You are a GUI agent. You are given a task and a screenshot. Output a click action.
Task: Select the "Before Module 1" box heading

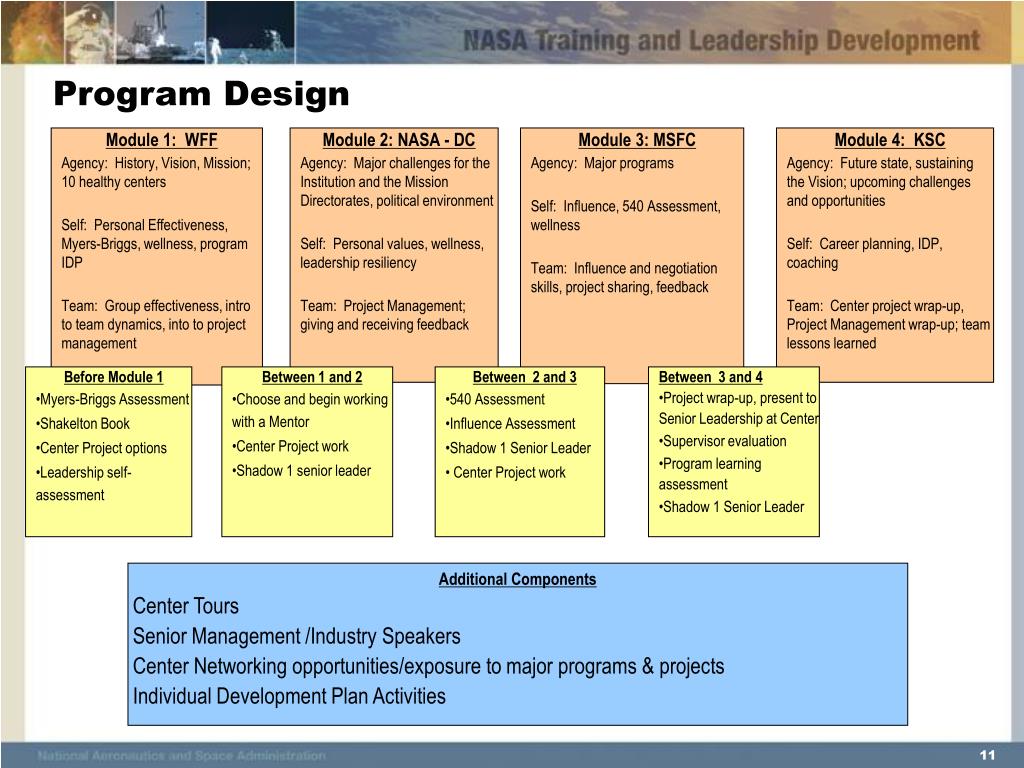[114, 377]
